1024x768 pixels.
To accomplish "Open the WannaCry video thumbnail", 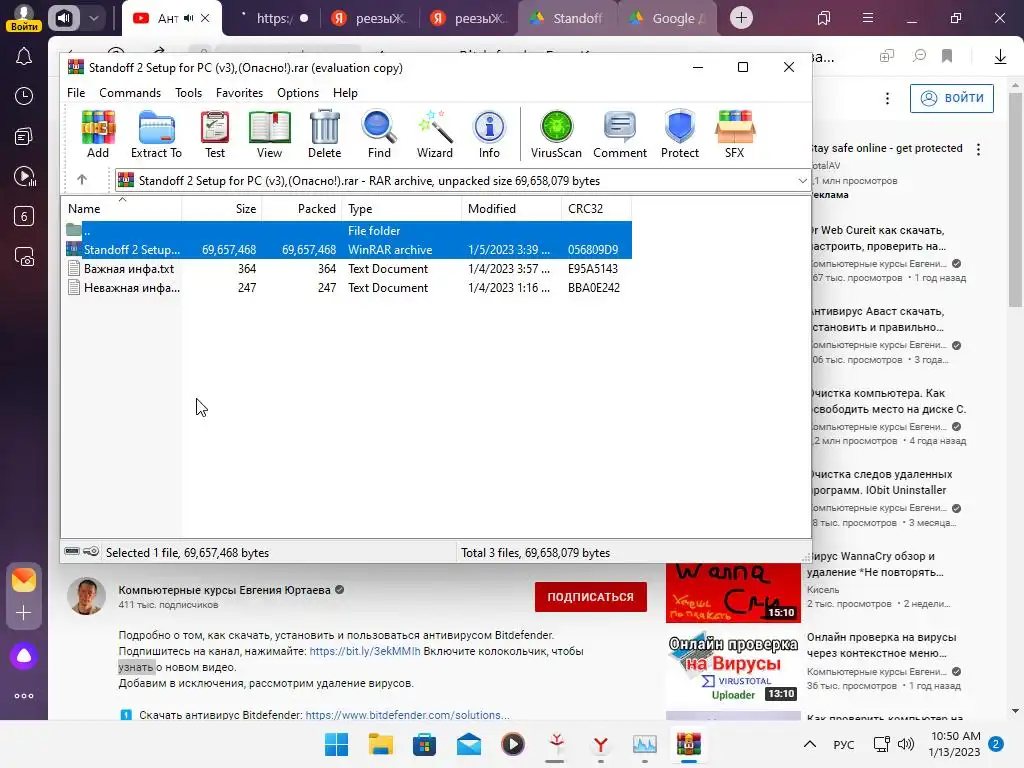I will click(733, 592).
